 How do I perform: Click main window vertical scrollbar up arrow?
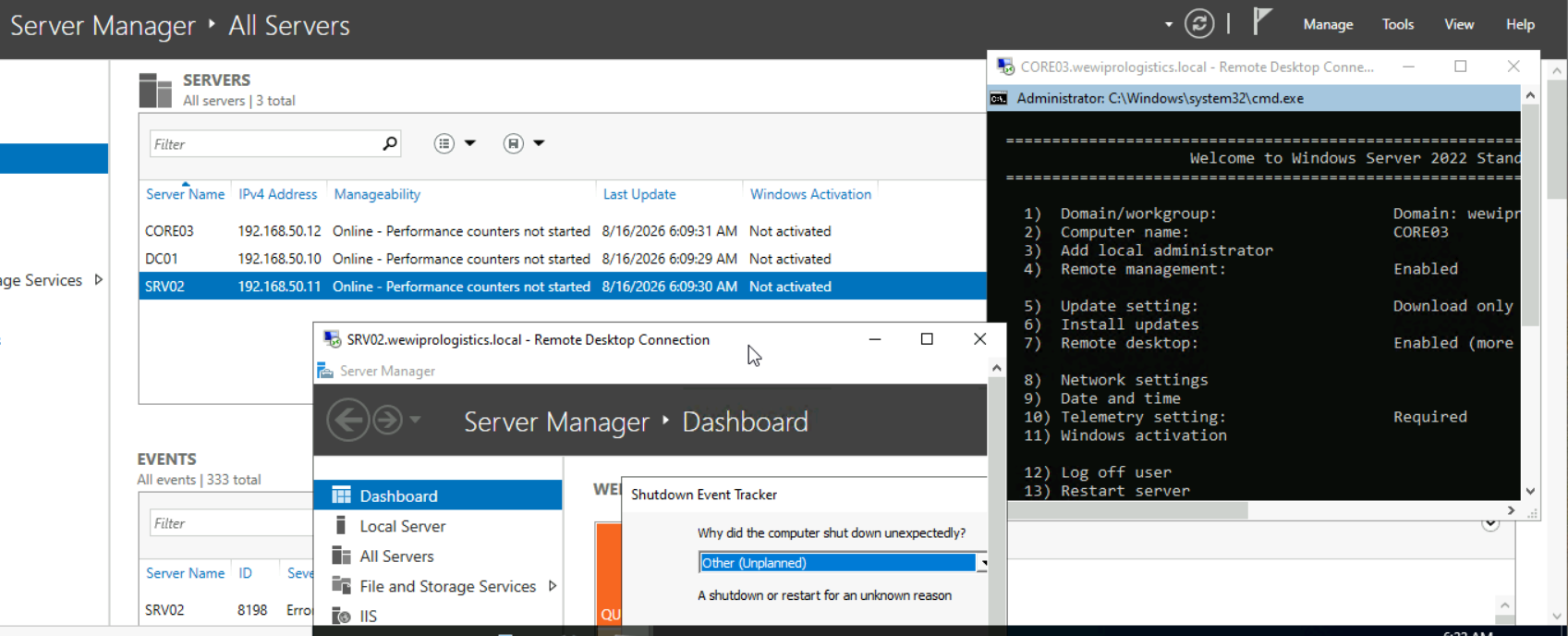click(x=1559, y=70)
